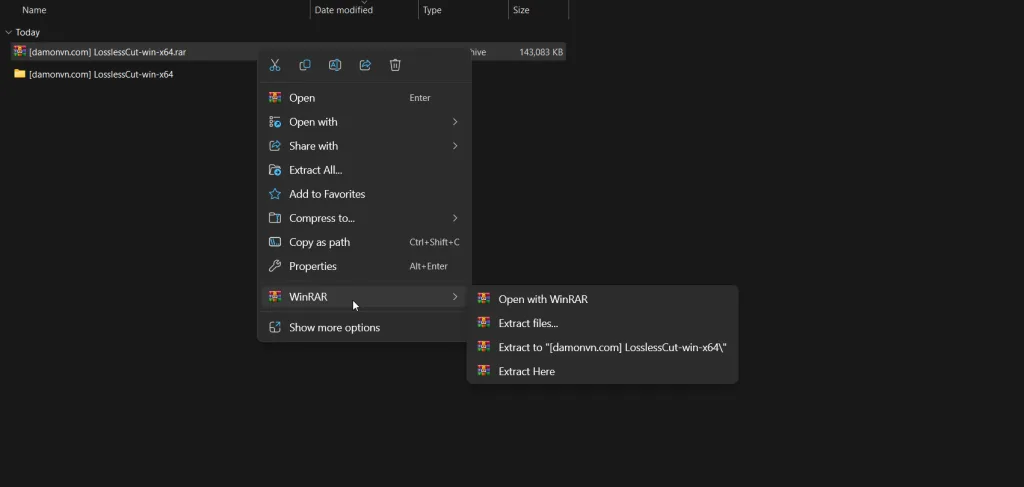Select the [damonvn.com] LosslessCut-win-x64 folder

pyautogui.click(x=101, y=74)
